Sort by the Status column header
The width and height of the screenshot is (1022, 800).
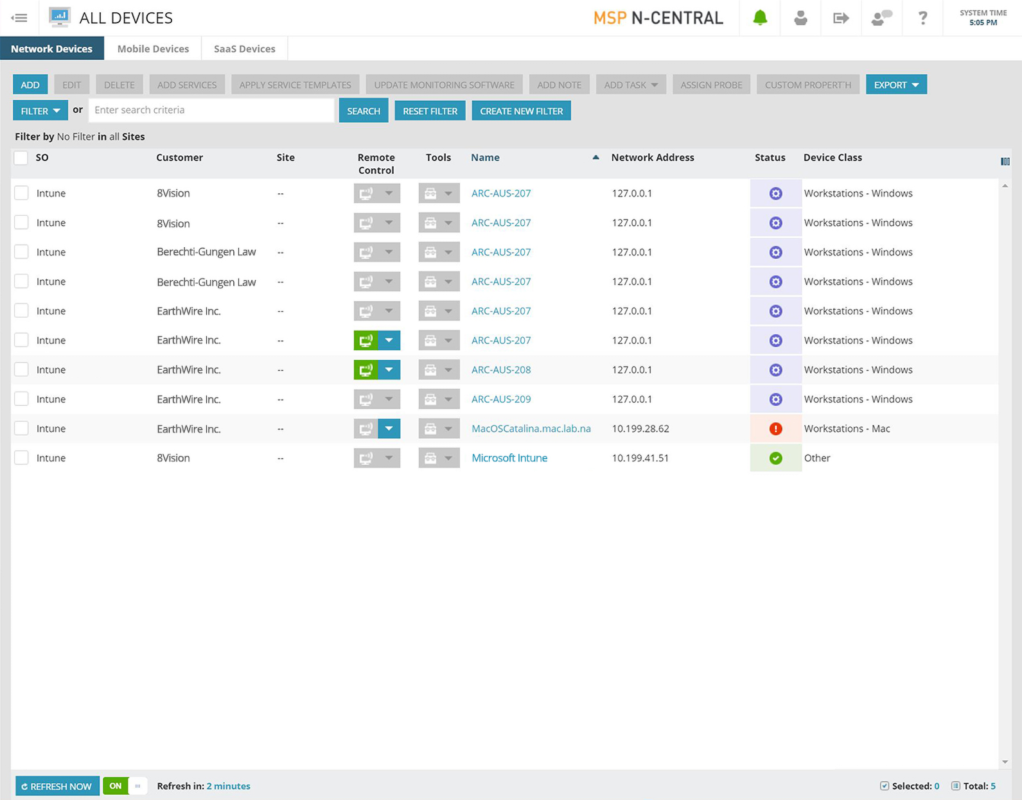(770, 157)
